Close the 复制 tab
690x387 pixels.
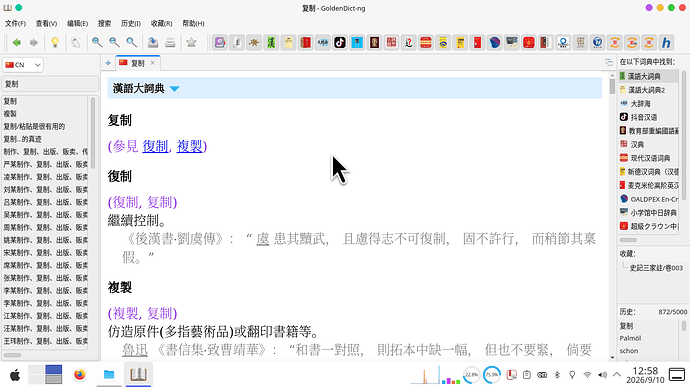[153, 63]
